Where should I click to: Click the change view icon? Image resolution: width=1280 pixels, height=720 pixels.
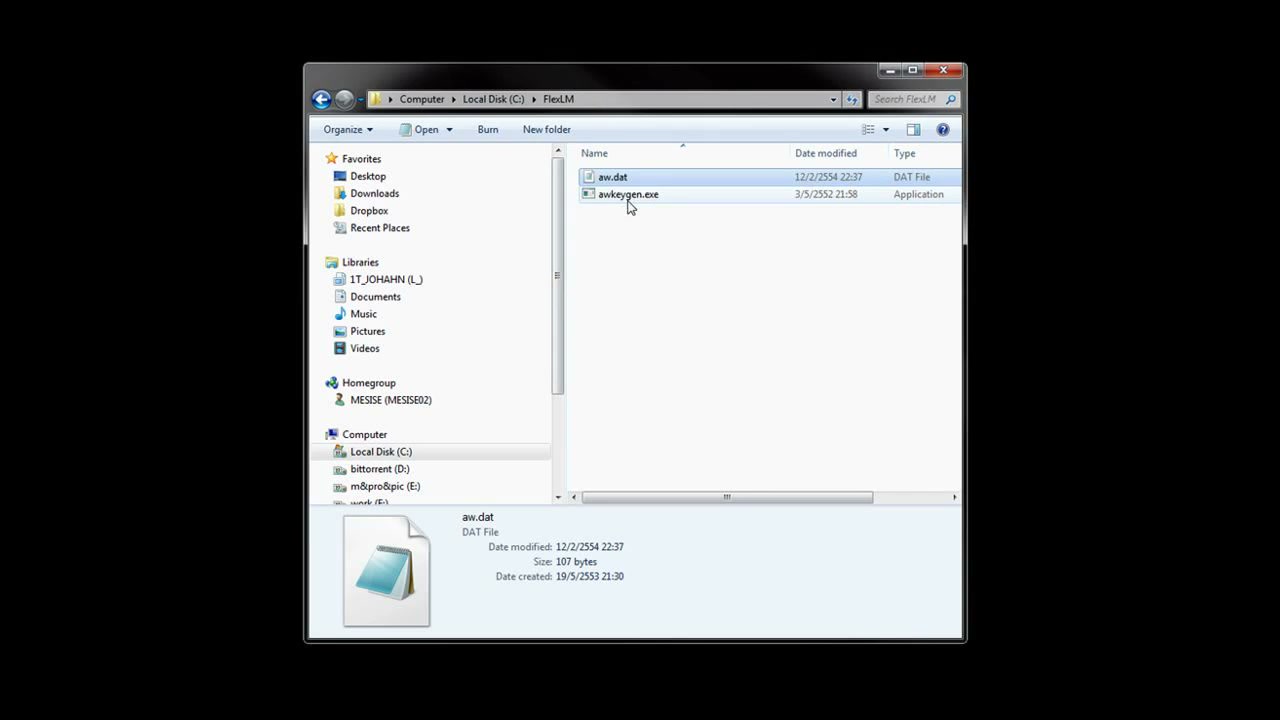(x=868, y=129)
